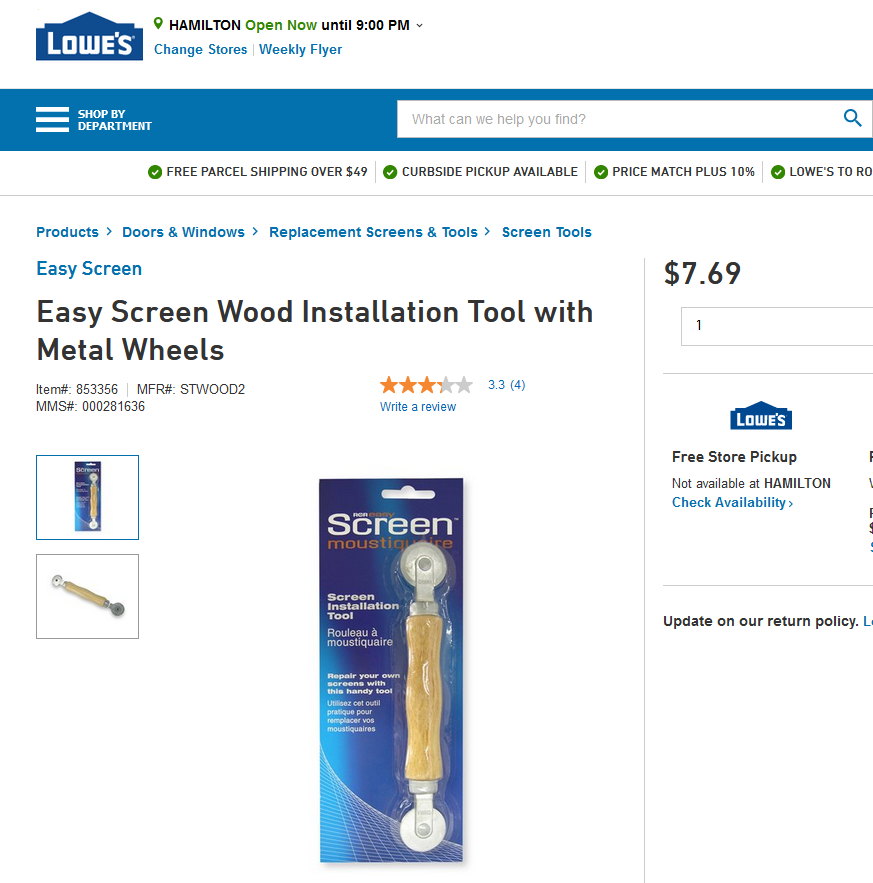873x883 pixels.
Task: Open the Shop By Department hamburger menu
Action: point(52,119)
